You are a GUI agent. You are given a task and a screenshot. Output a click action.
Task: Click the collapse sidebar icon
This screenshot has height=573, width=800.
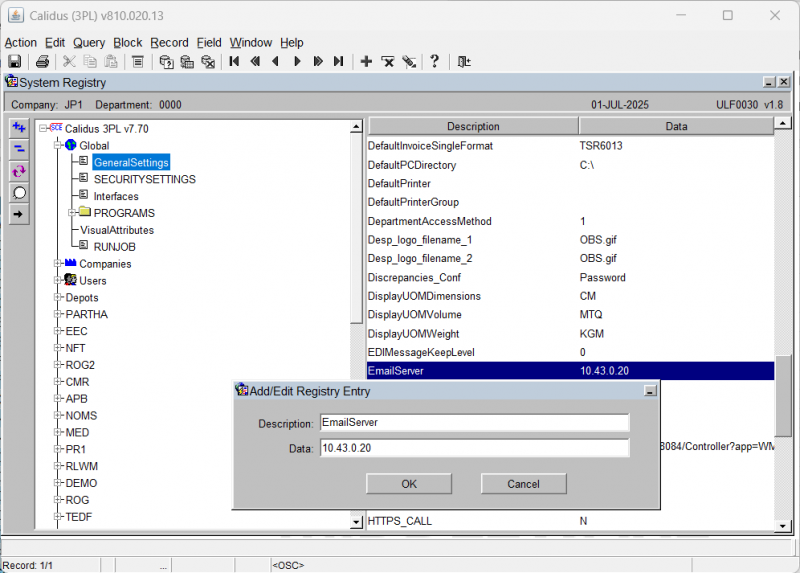(x=19, y=149)
